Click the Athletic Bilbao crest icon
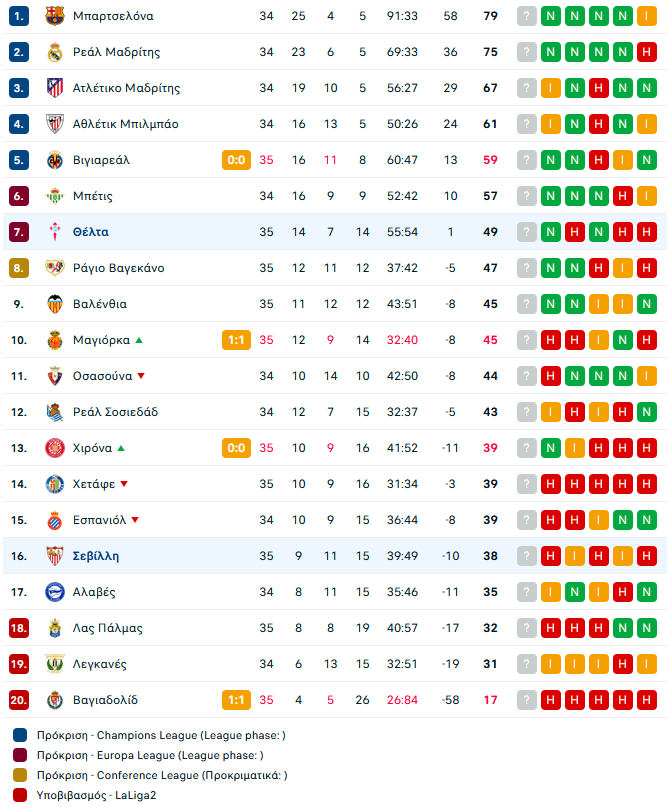 coord(55,124)
